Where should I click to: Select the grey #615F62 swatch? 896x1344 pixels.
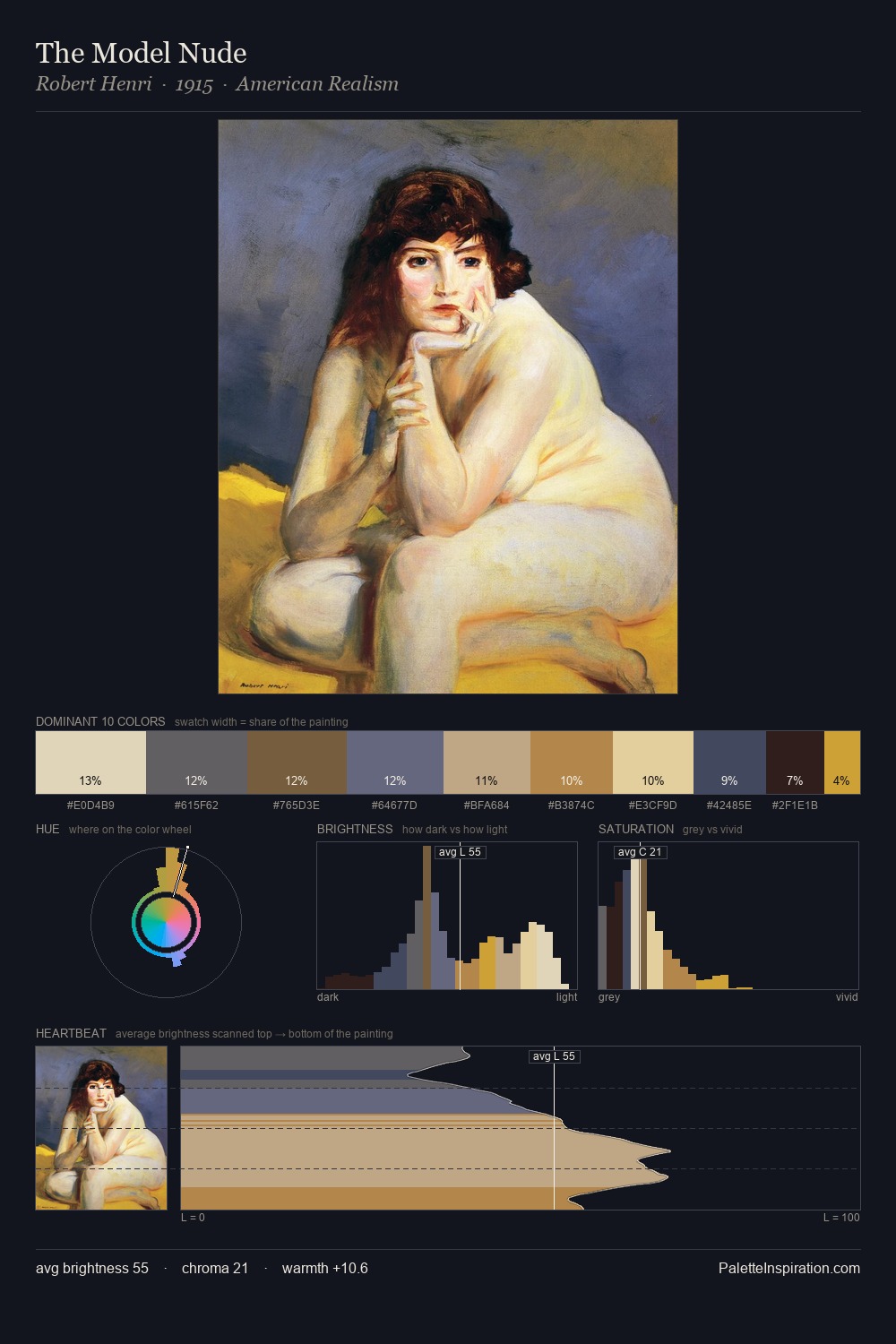tap(196, 762)
